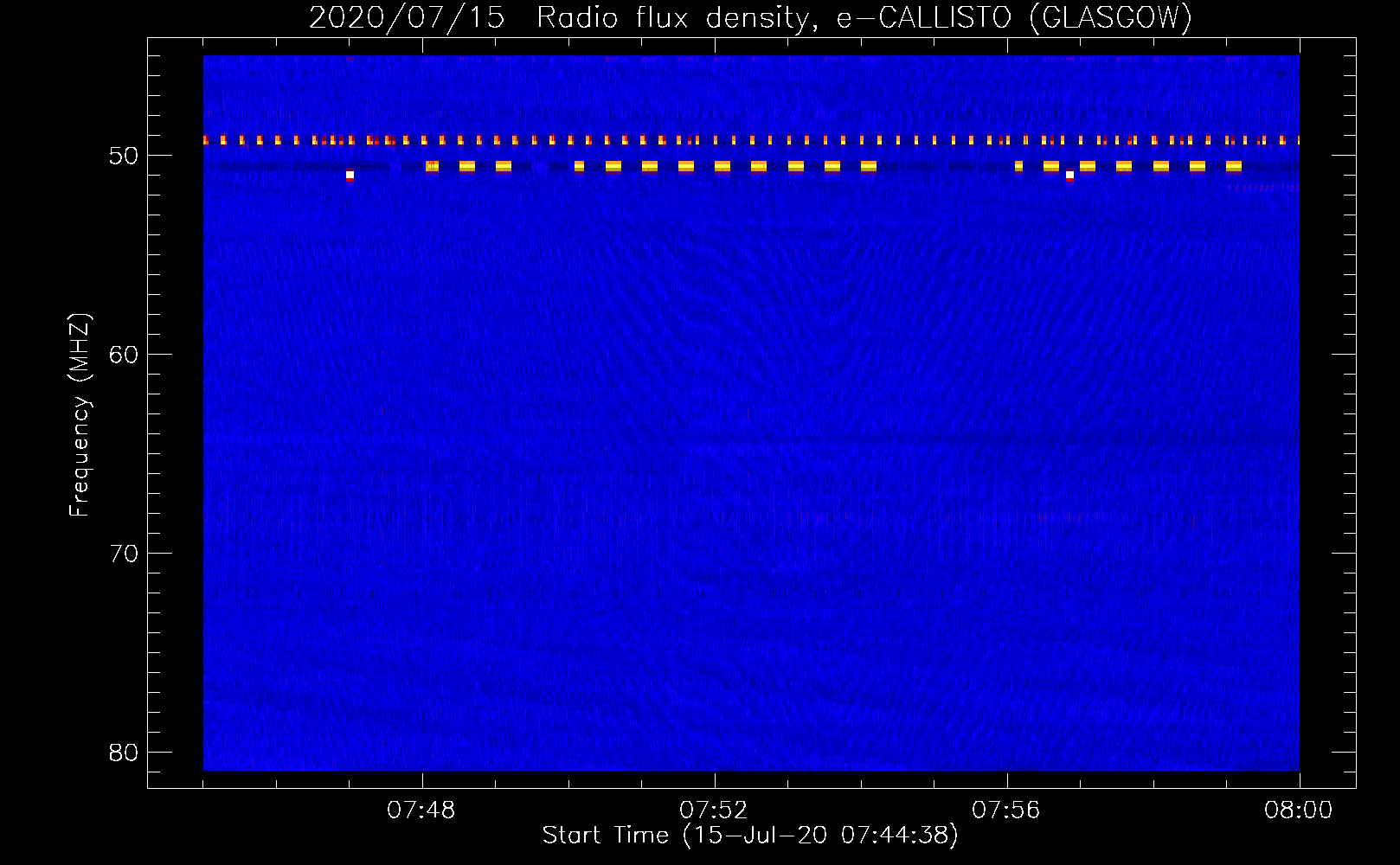This screenshot has width=1400, height=865.
Task: Click the 07:48 time tick label
Action: point(421,811)
